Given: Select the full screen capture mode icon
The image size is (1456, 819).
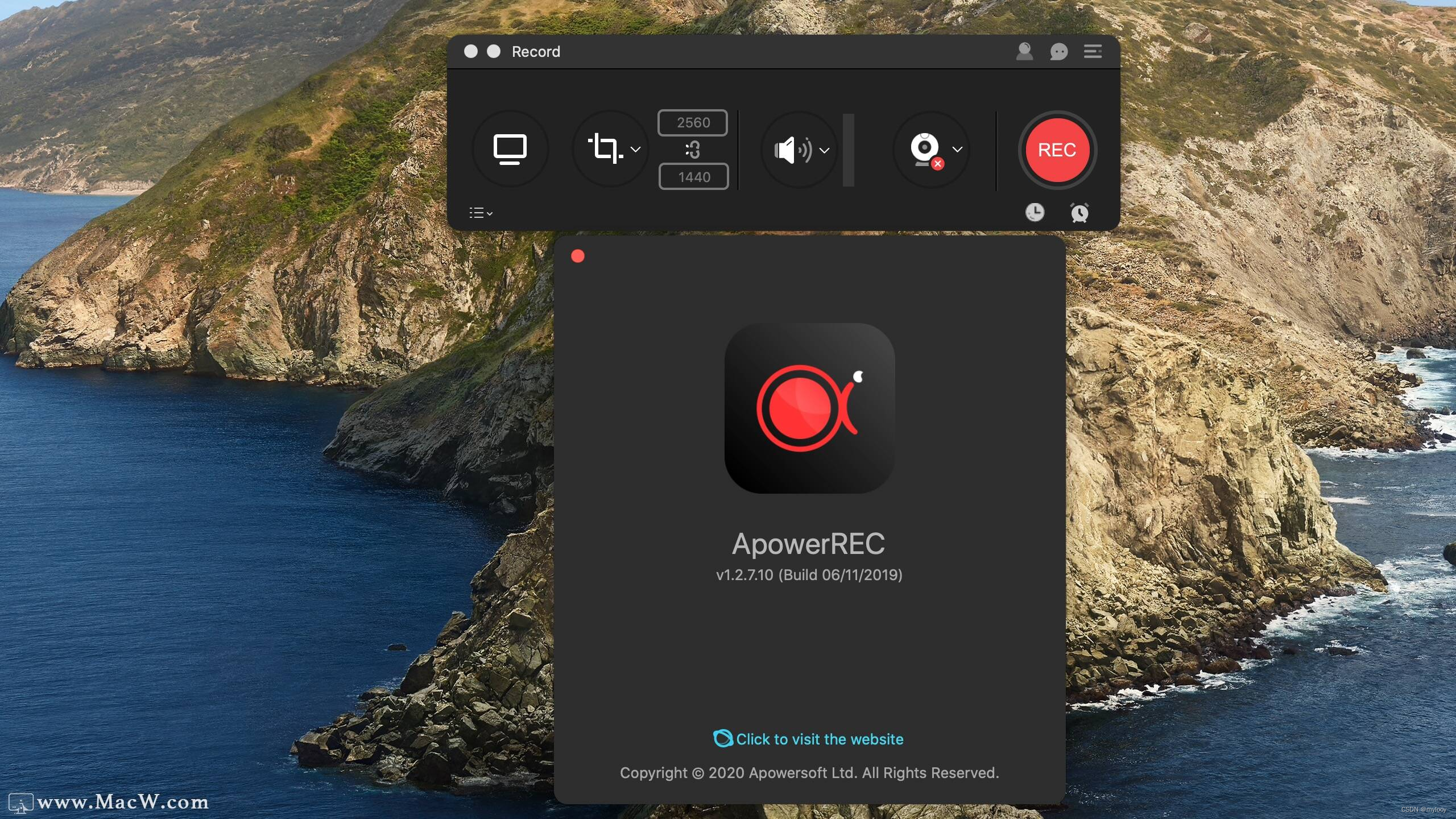Looking at the screenshot, I should [x=510, y=149].
